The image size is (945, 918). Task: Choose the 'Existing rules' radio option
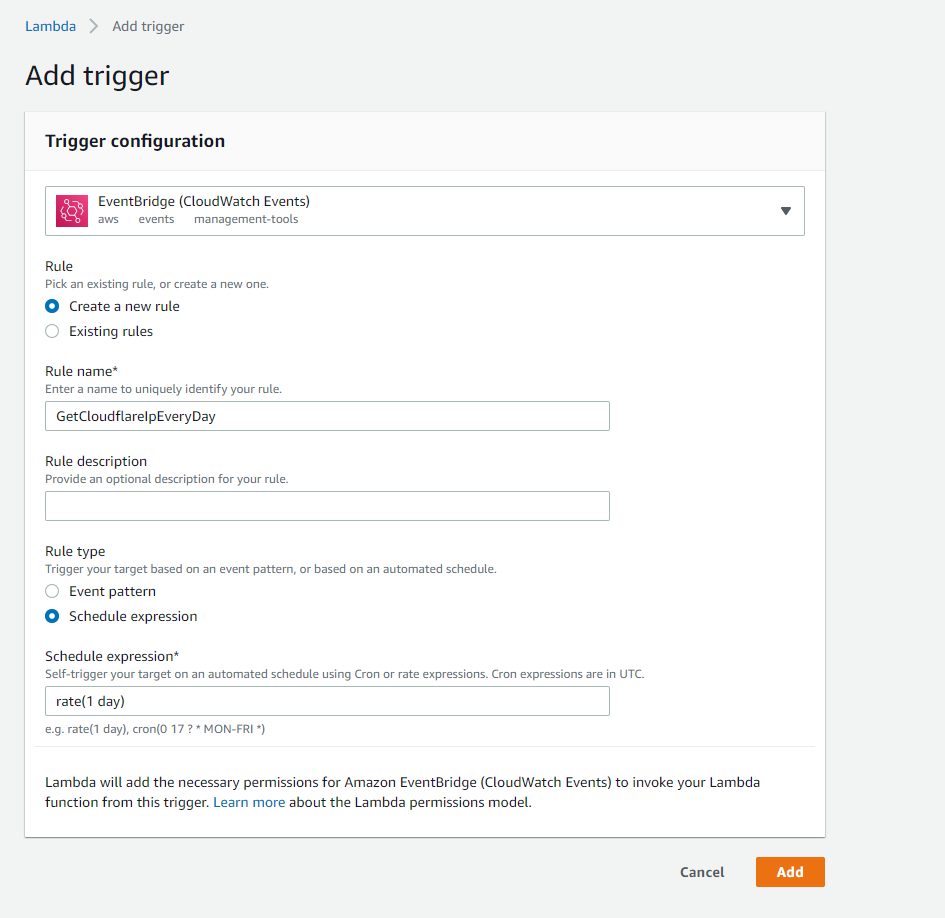click(x=53, y=331)
